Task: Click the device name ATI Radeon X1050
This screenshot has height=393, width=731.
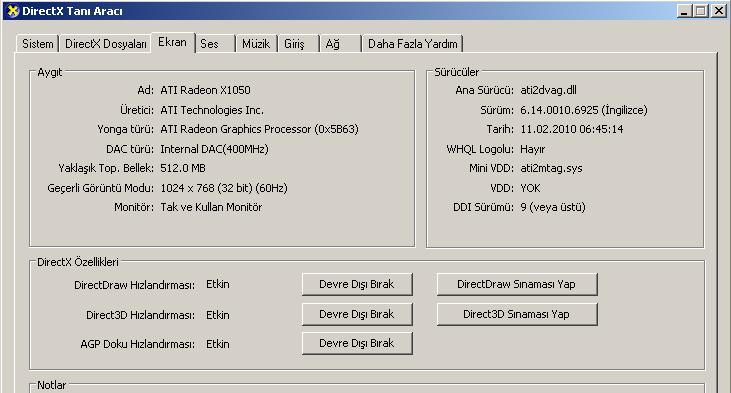Action: pyautogui.click(x=206, y=90)
